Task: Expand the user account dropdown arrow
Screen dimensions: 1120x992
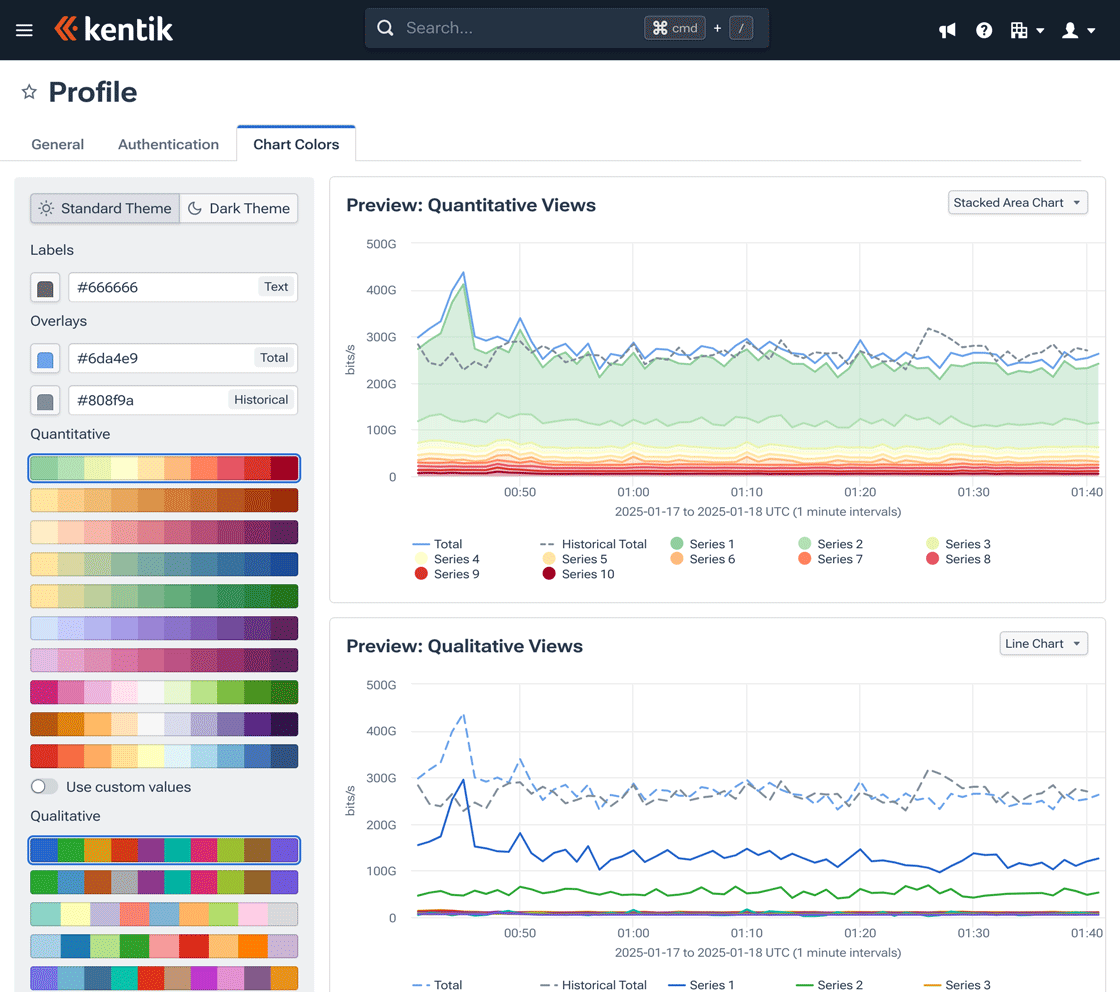Action: click(x=1090, y=30)
